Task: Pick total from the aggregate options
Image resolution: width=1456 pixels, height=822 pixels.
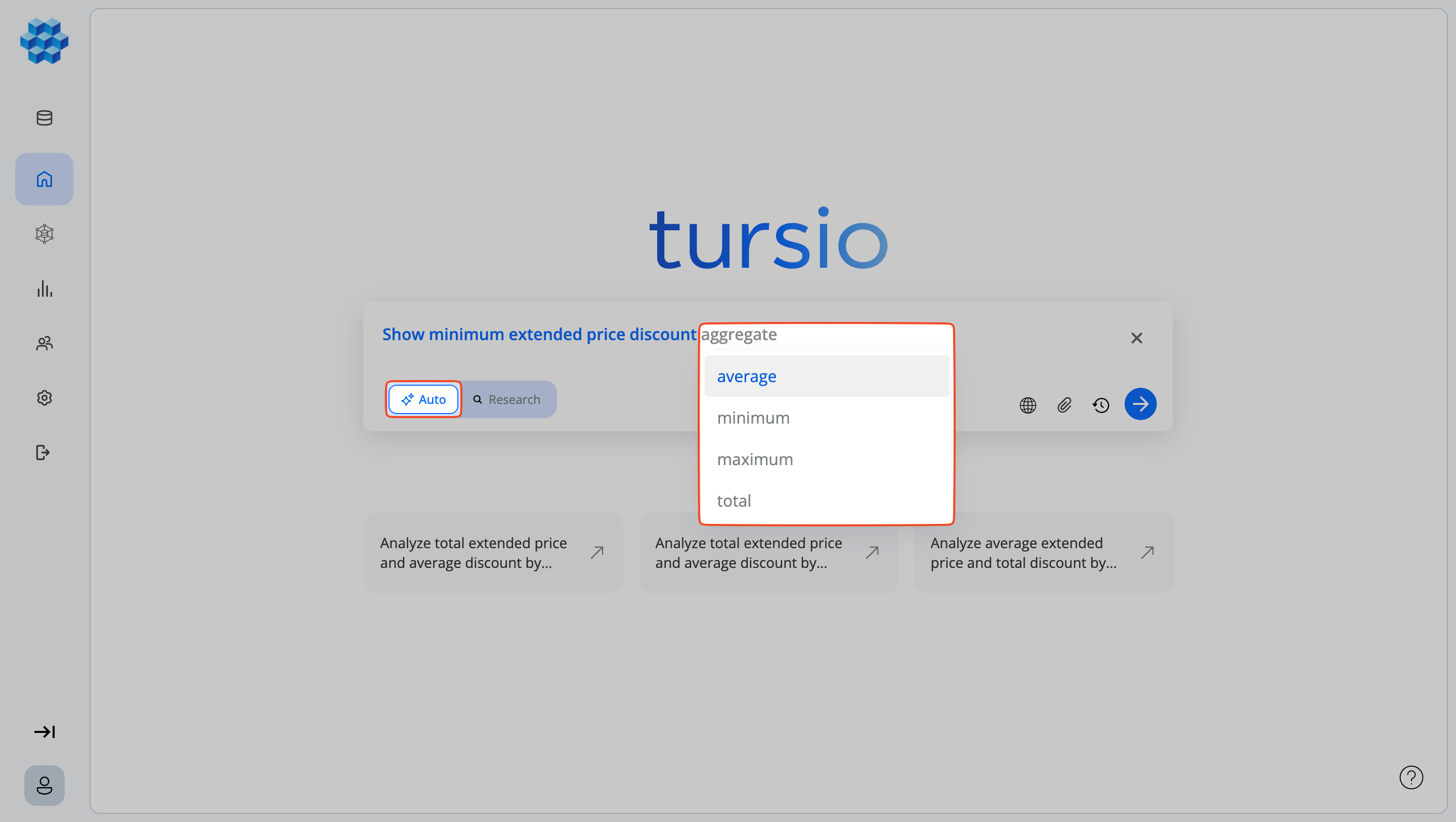Action: 734,500
